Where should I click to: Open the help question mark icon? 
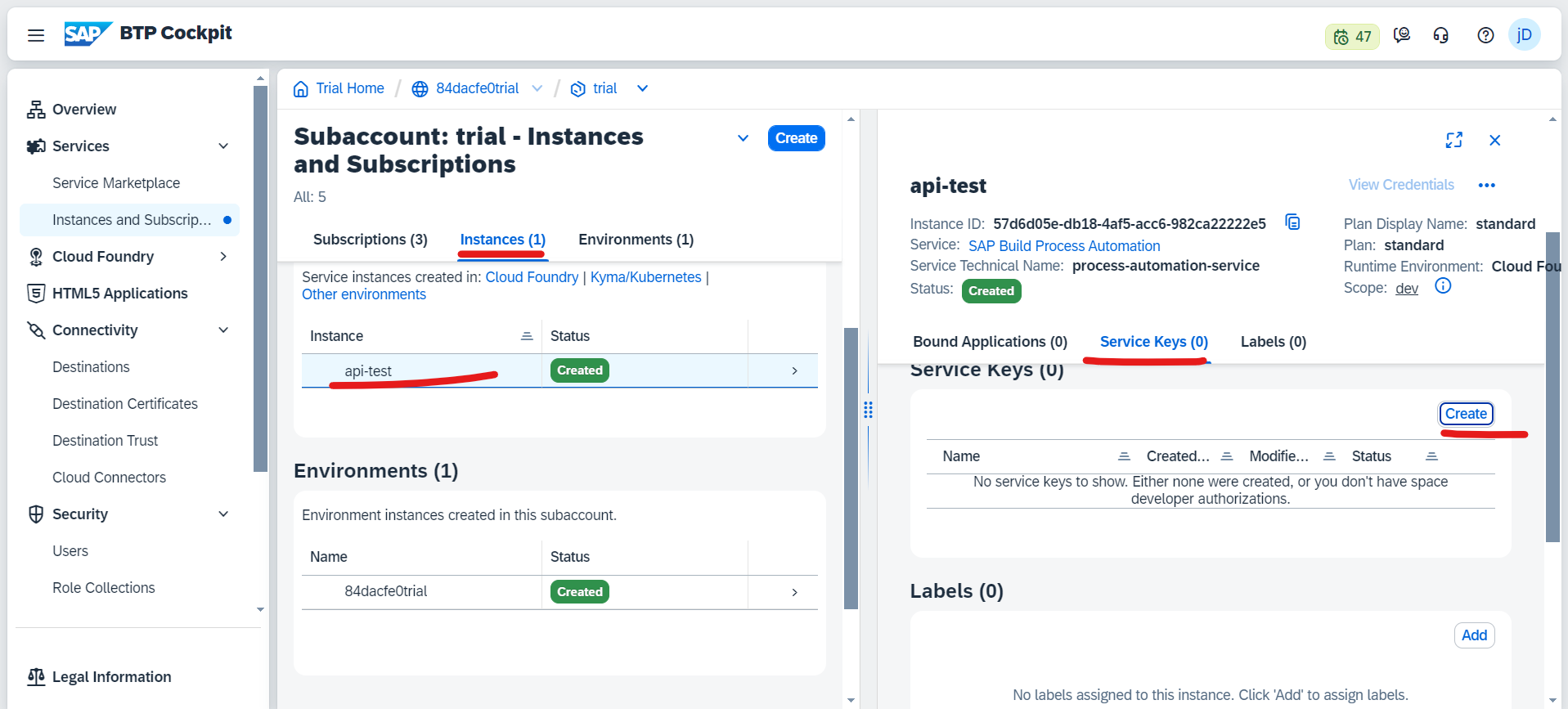coord(1485,35)
